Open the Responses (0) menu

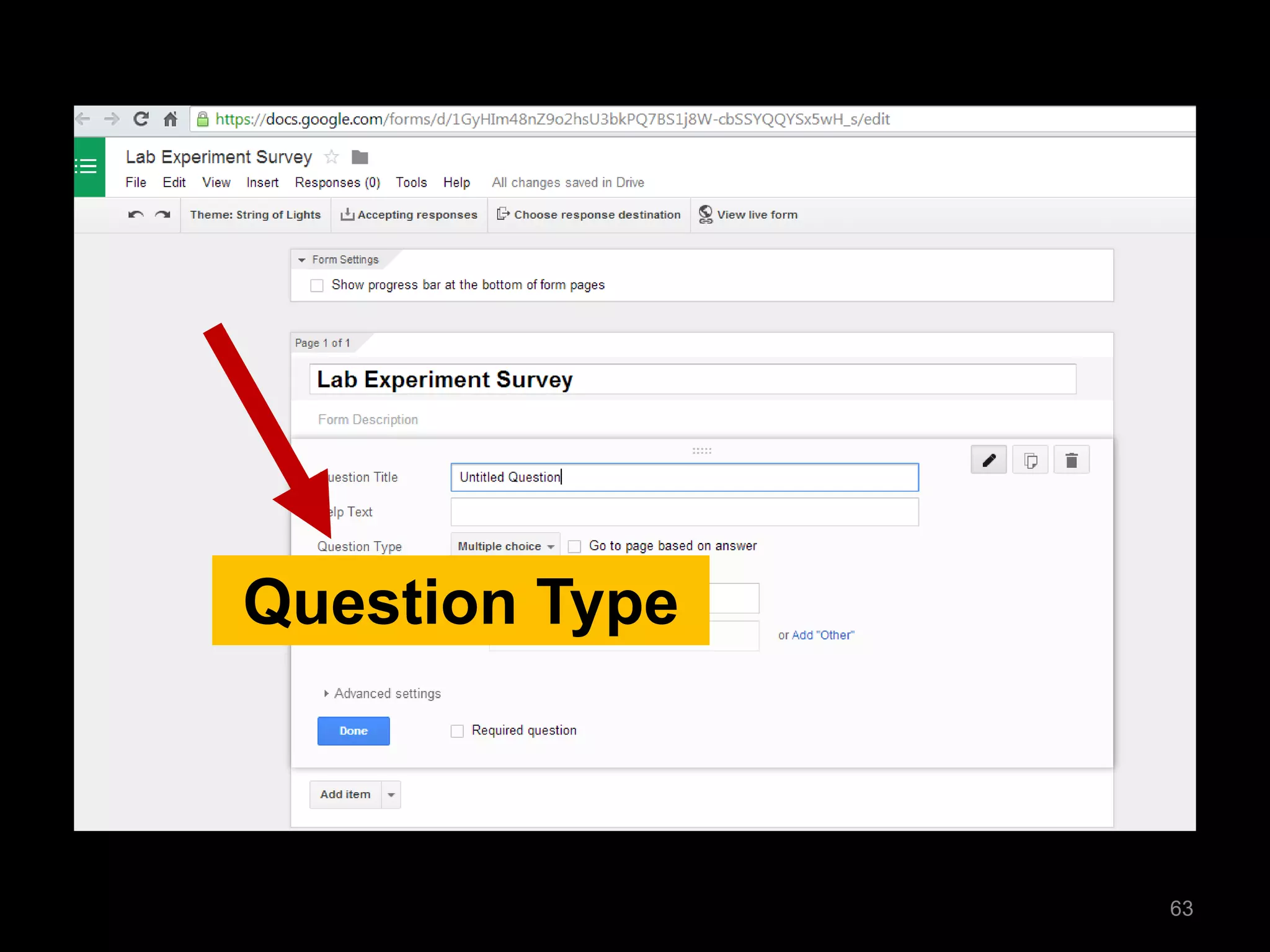[337, 183]
